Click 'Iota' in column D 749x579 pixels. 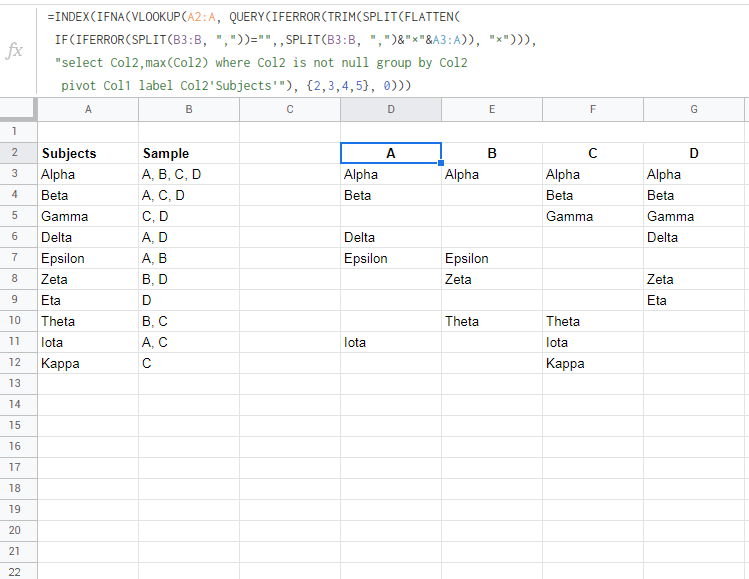(x=391, y=342)
